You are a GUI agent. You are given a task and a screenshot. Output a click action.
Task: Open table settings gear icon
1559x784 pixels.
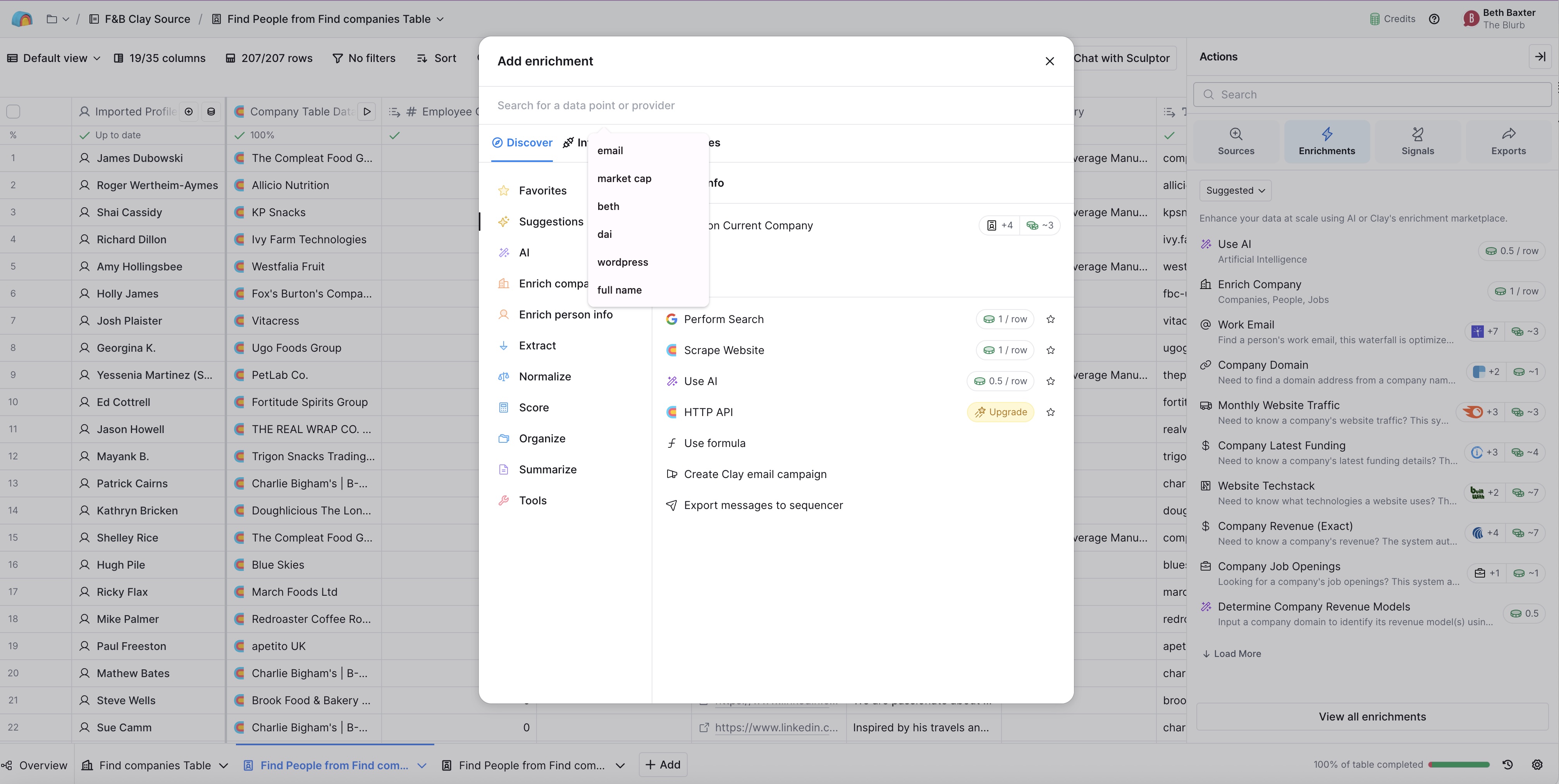point(1537,765)
